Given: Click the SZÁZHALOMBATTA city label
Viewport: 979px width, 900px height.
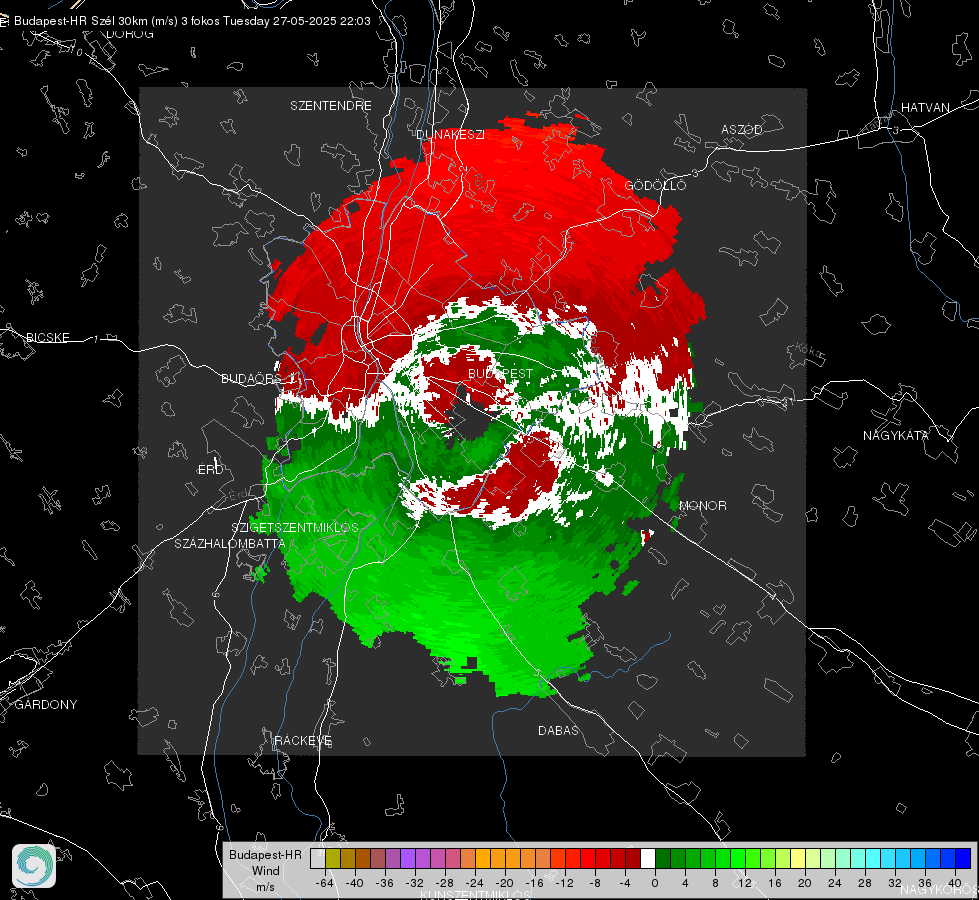Looking at the screenshot, I should point(230,543).
